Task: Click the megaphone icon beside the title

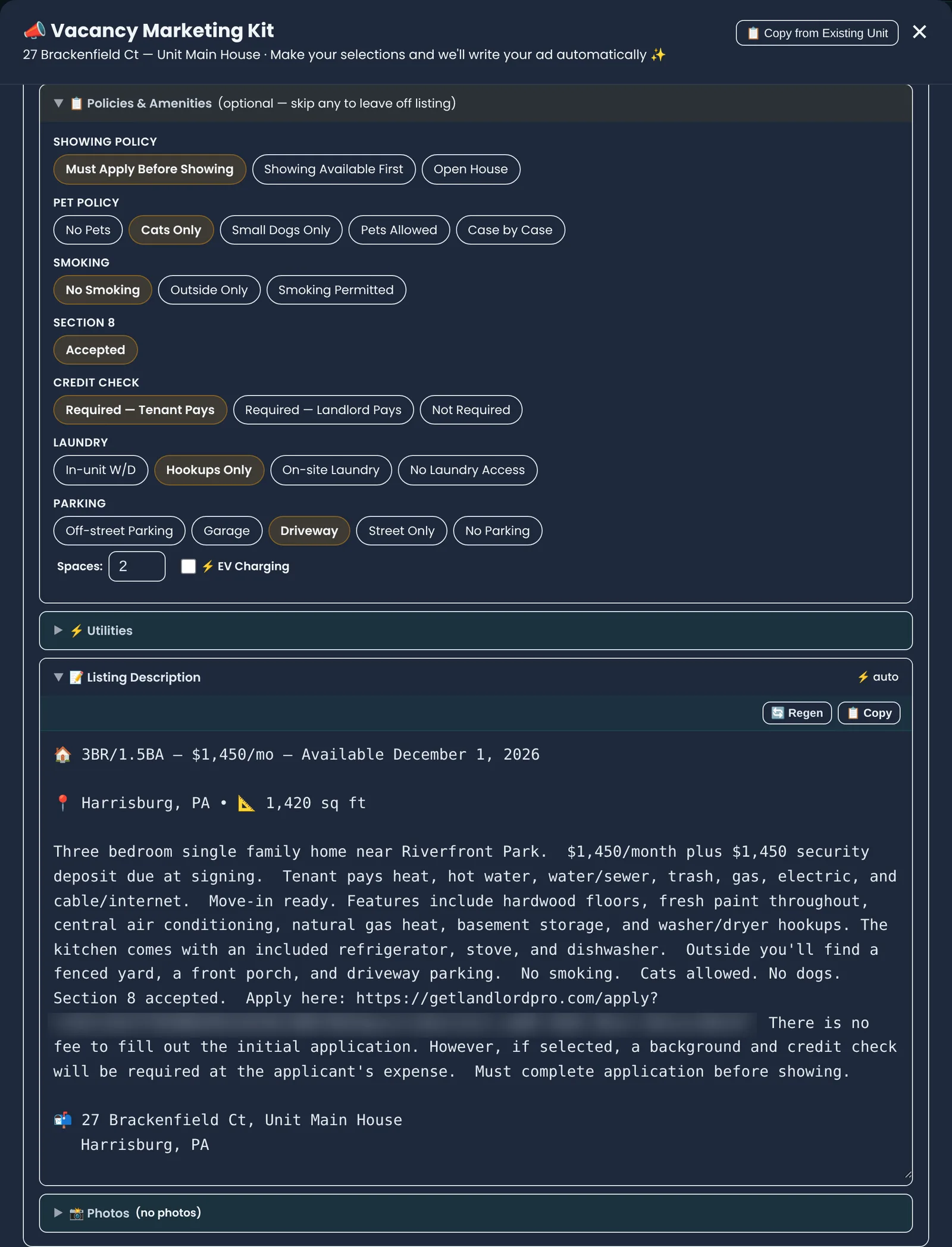Action: (x=35, y=30)
